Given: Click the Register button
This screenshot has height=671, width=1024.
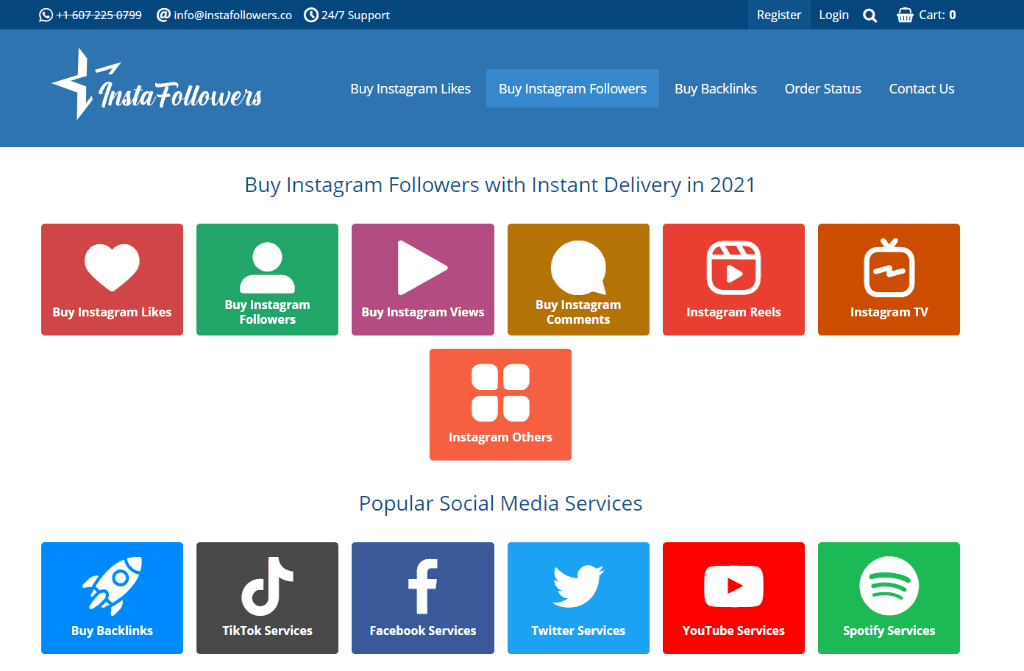Looking at the screenshot, I should pyautogui.click(x=778, y=15).
